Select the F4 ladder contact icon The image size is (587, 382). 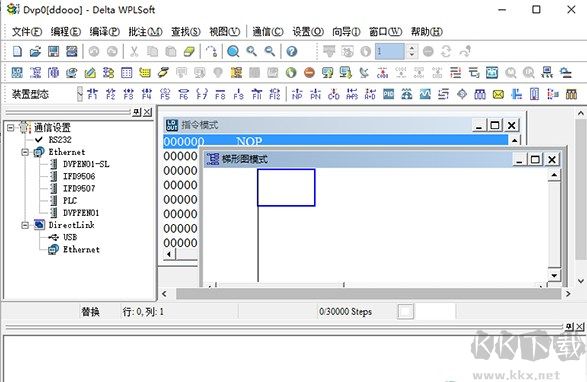click(x=147, y=94)
